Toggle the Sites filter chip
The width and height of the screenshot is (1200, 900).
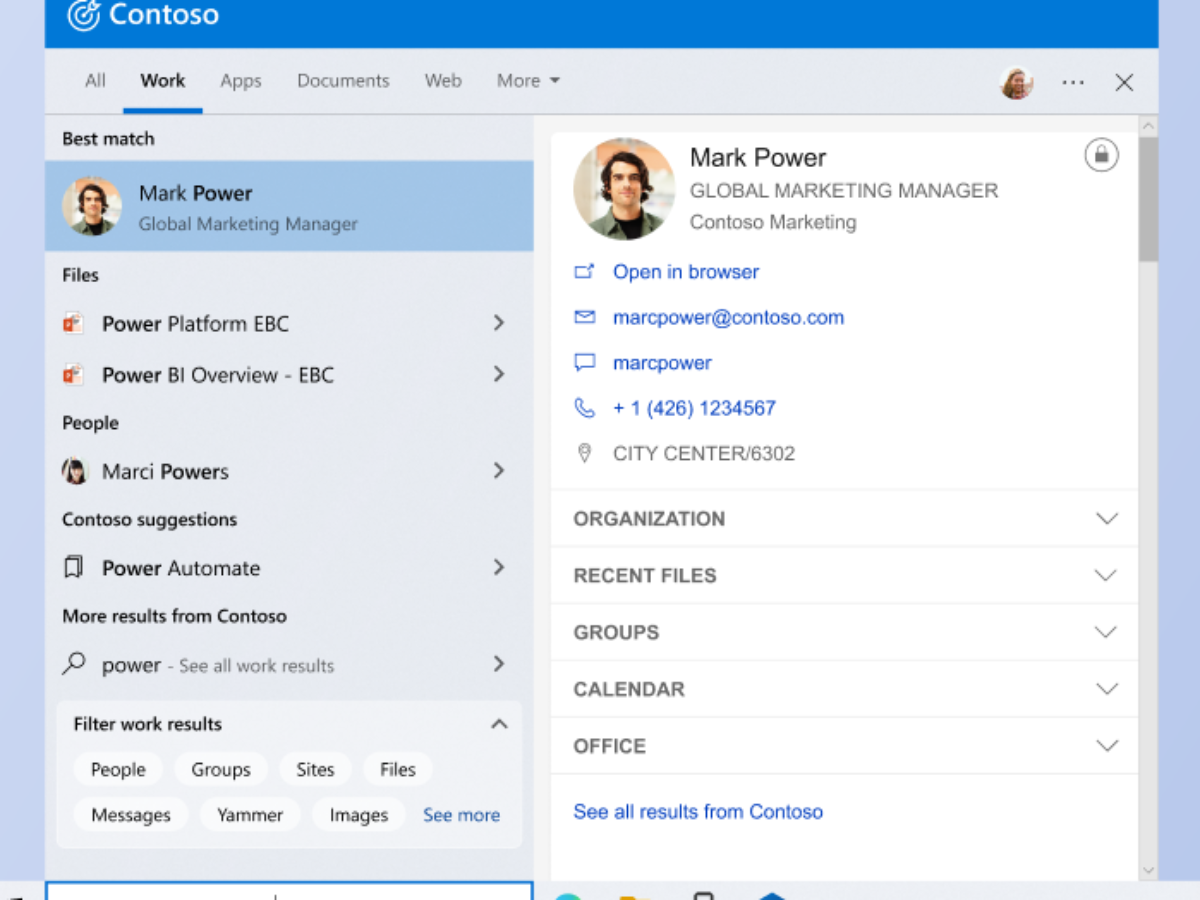(x=315, y=769)
